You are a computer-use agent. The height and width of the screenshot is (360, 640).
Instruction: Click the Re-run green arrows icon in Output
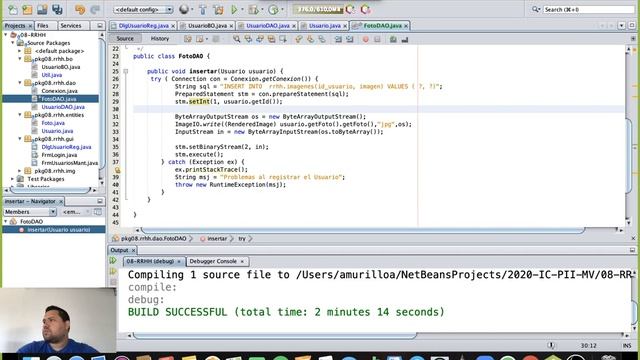113,260
